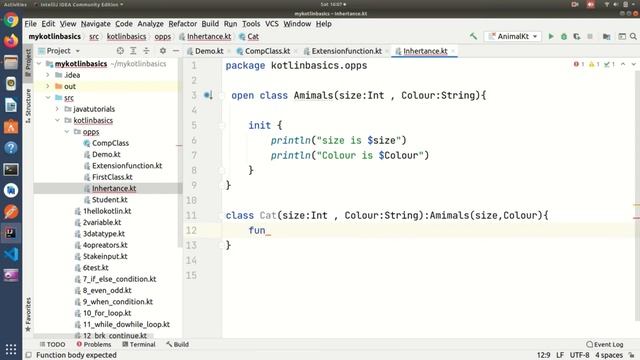The image size is (640, 360).
Task: Open the Refactor menu
Action: pyautogui.click(x=182, y=24)
